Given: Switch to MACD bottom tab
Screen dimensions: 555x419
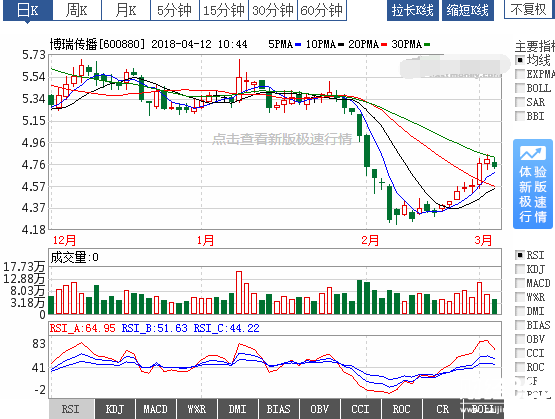Looking at the screenshot, I should tap(156, 409).
